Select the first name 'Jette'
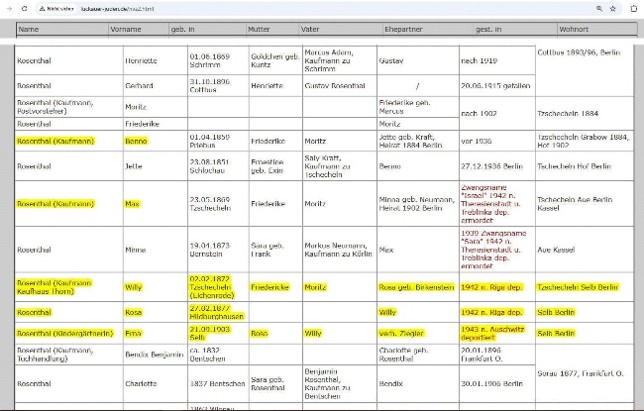The height and width of the screenshot is (411, 644). point(133,166)
